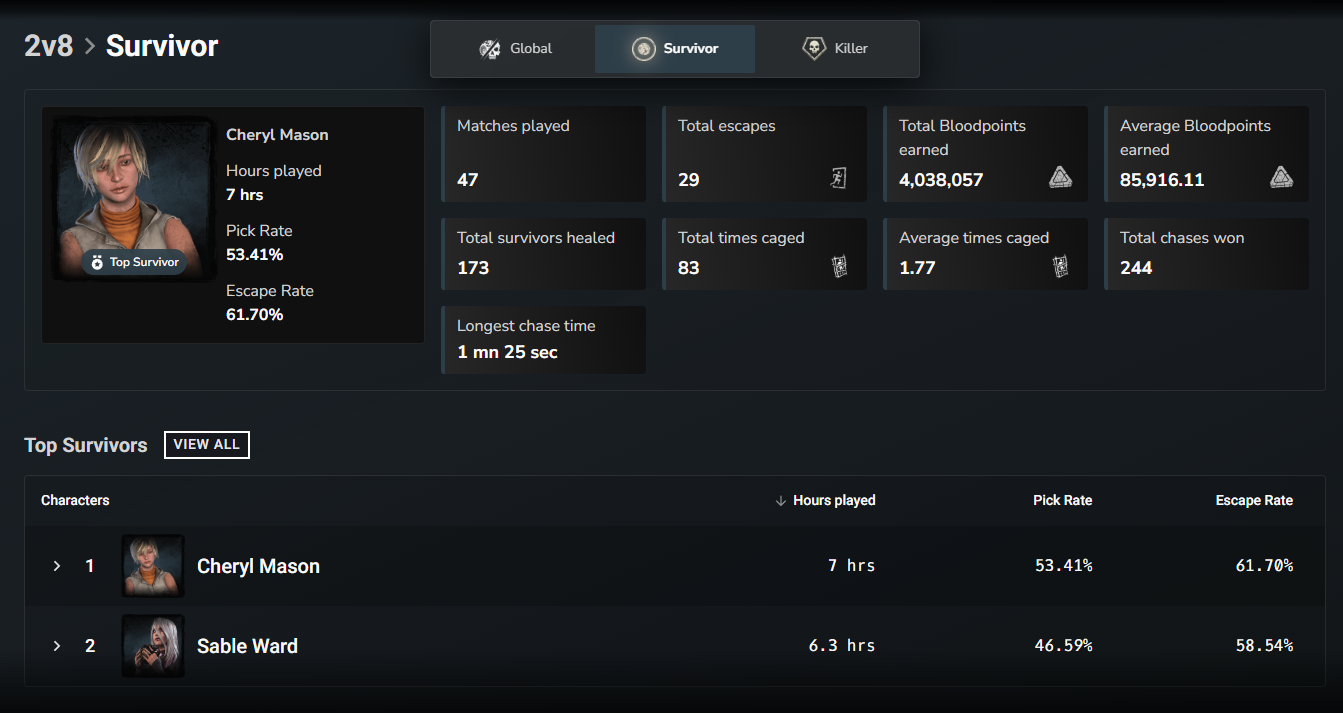Click Cheryl Mason's large portrait
This screenshot has height=713, width=1343.
135,199
